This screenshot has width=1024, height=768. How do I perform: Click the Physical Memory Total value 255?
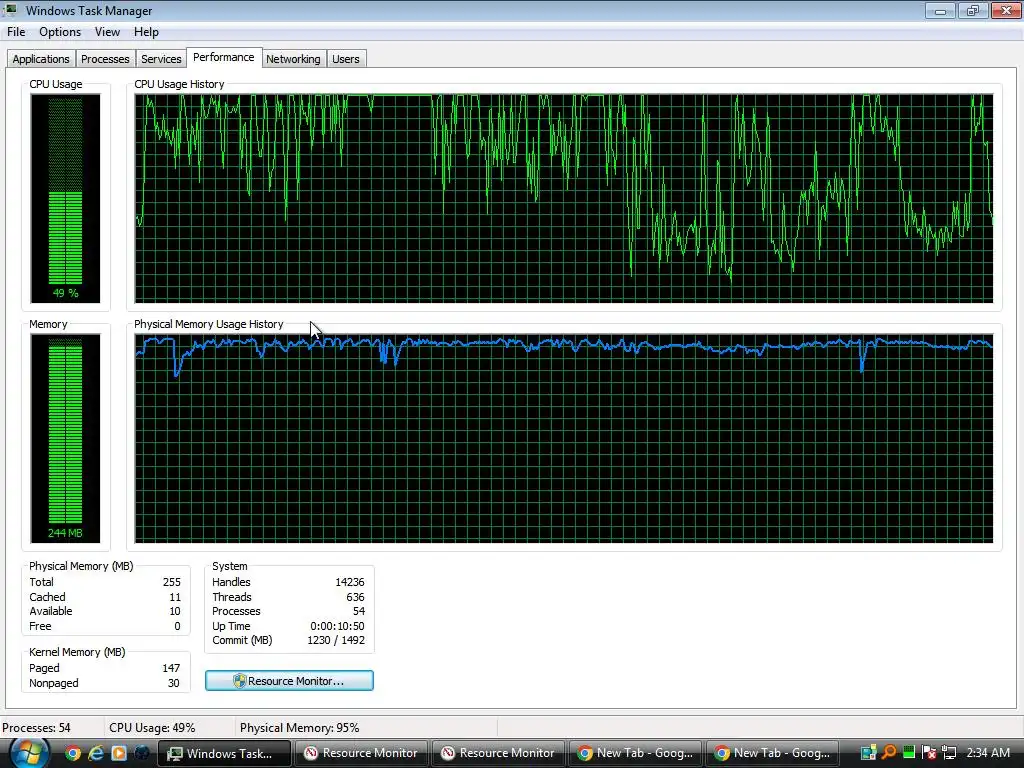click(x=172, y=582)
